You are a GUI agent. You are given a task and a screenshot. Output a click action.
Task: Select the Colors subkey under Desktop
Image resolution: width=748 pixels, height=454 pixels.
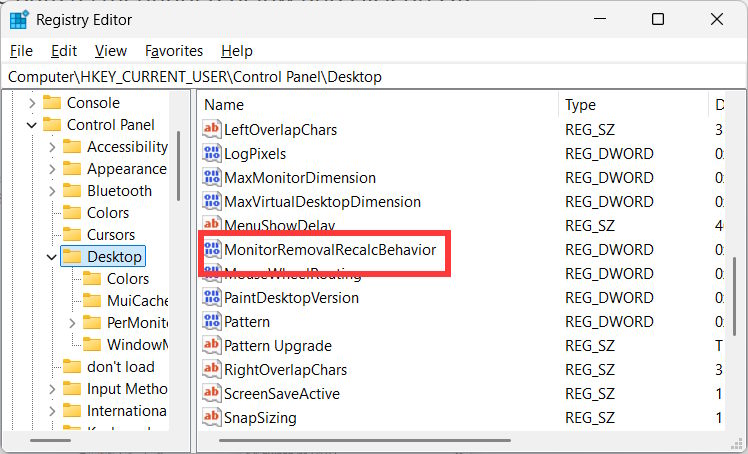(x=128, y=279)
